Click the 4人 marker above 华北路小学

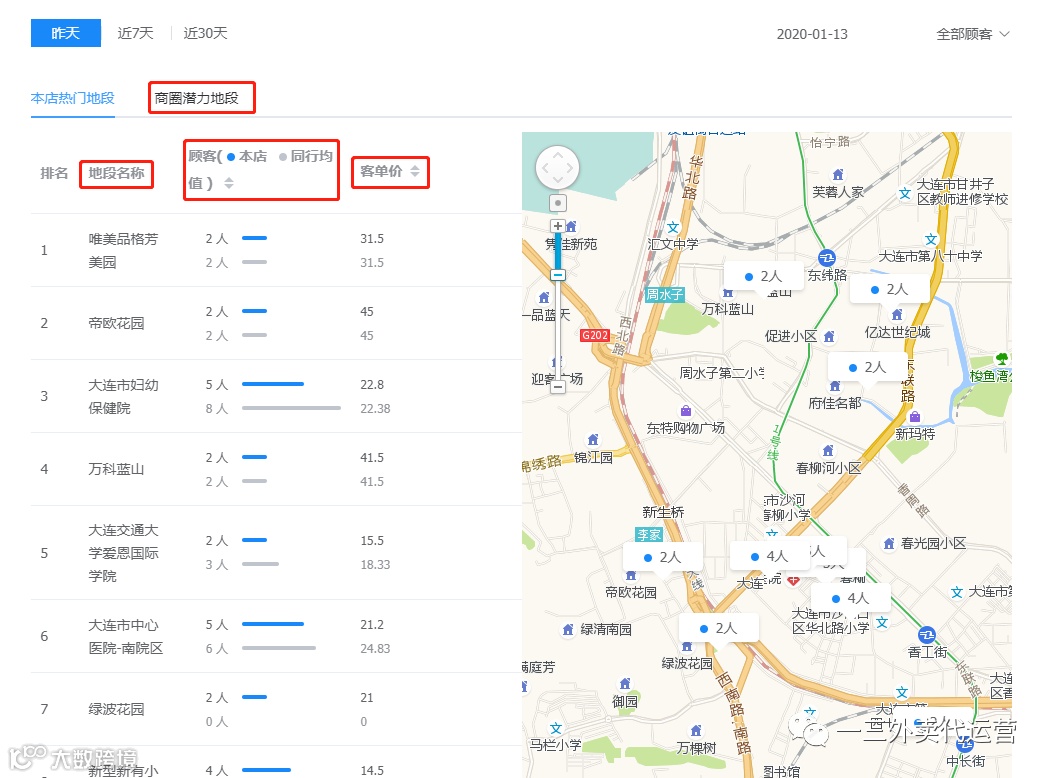(850, 598)
